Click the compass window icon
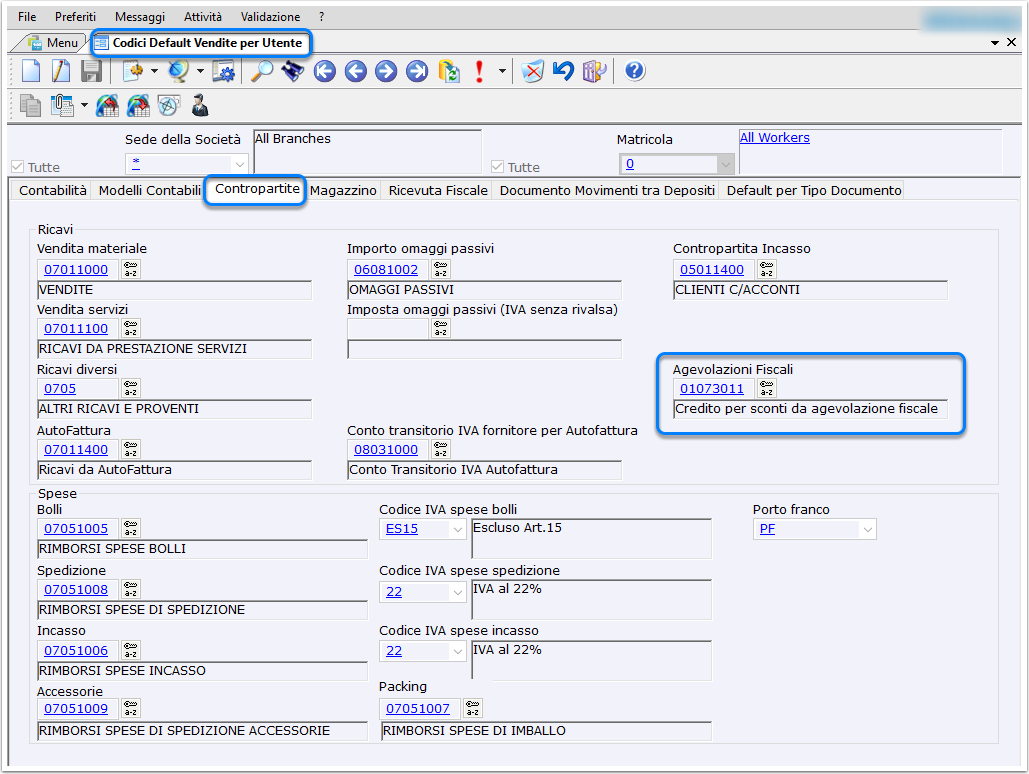The height and width of the screenshot is (774, 1029). [x=169, y=106]
